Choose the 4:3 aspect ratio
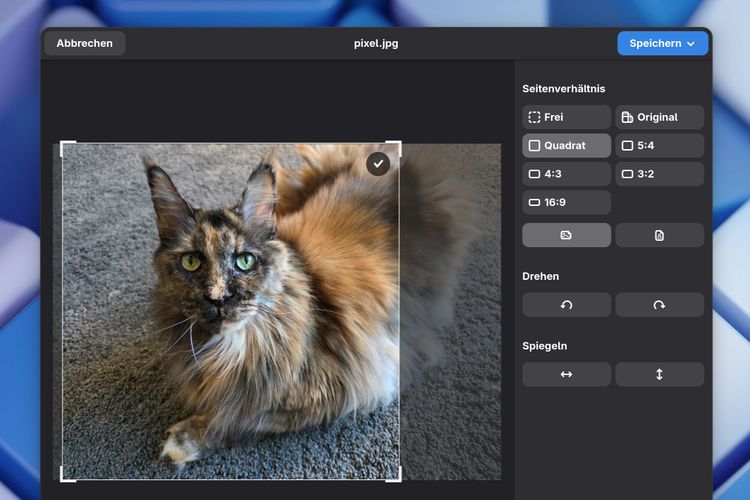This screenshot has width=750, height=500. [566, 174]
